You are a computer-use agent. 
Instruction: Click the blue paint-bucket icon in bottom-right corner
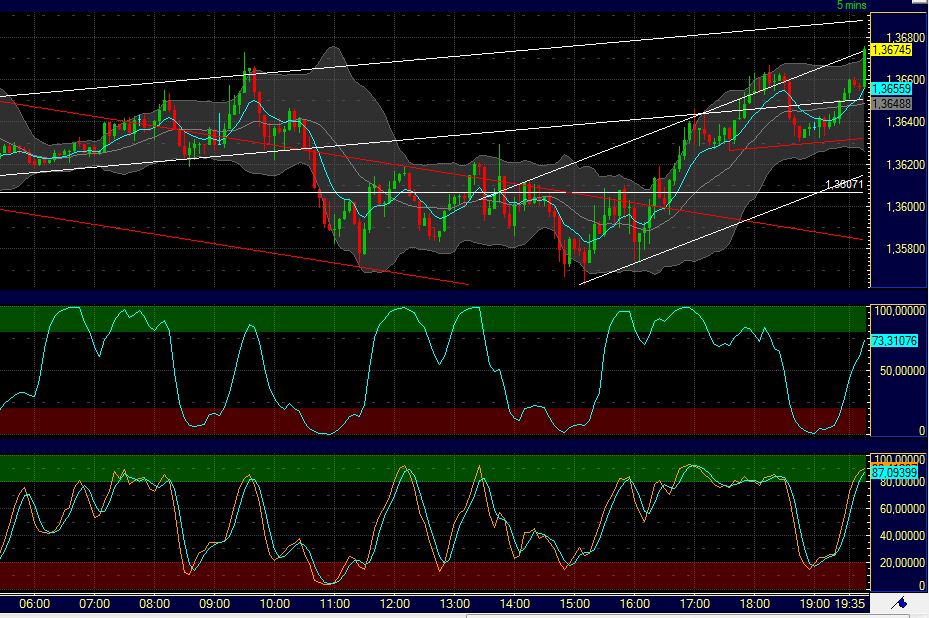coord(899,603)
